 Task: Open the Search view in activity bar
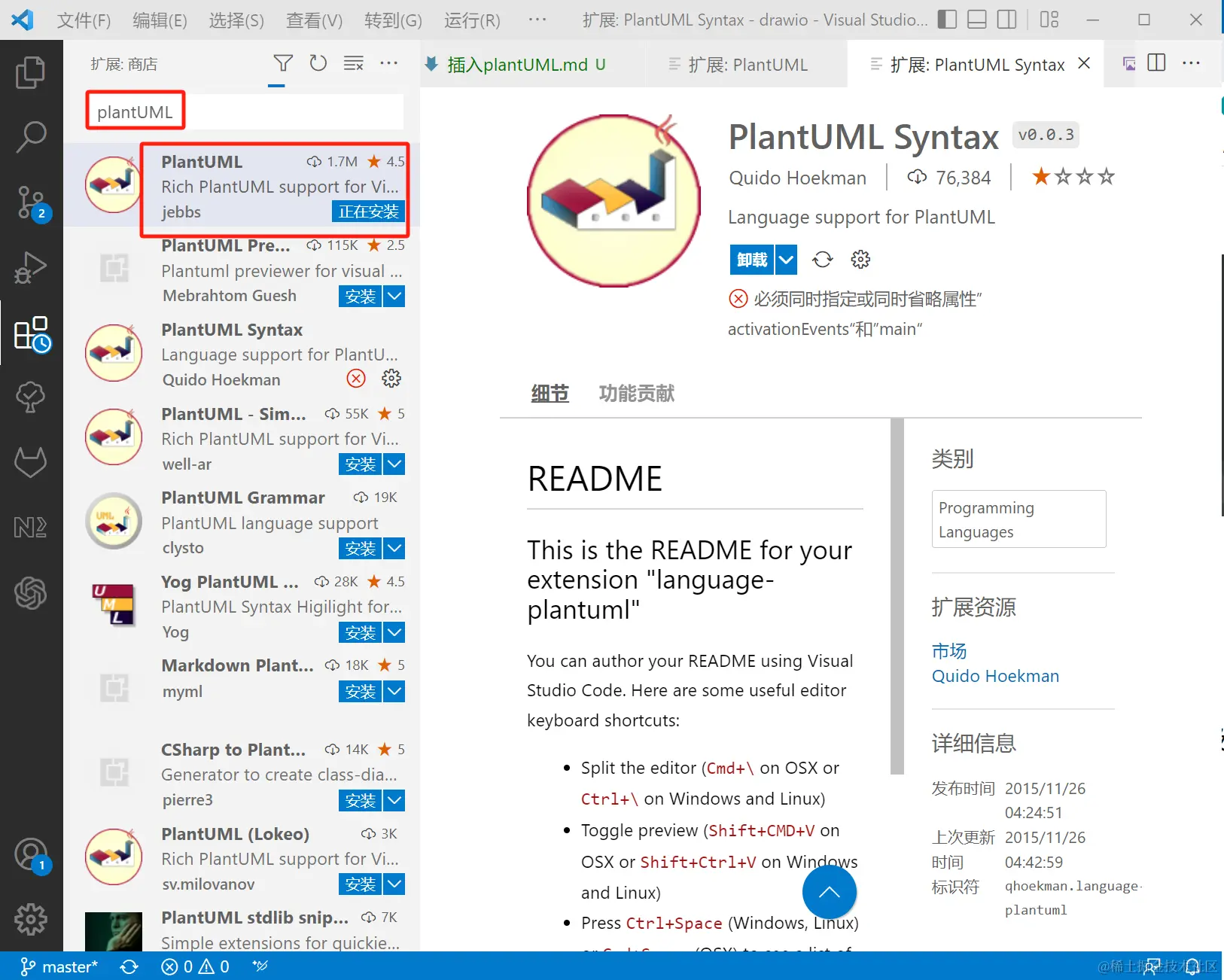pos(31,137)
